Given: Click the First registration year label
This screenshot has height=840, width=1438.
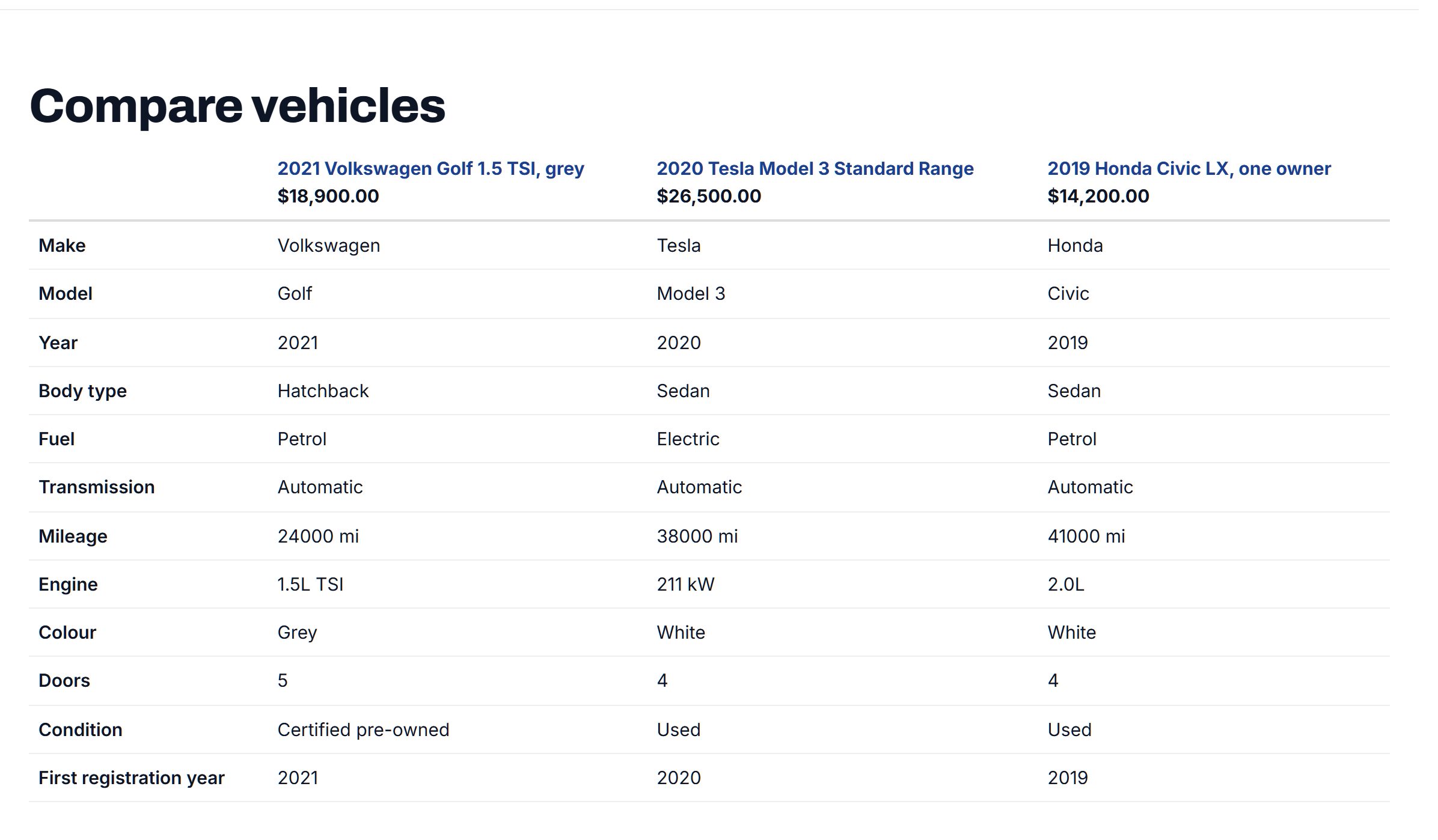Looking at the screenshot, I should 132,778.
